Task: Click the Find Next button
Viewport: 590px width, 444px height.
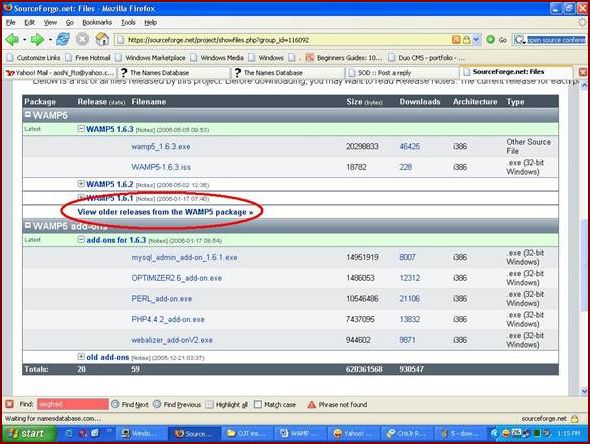Action: click(x=130, y=404)
